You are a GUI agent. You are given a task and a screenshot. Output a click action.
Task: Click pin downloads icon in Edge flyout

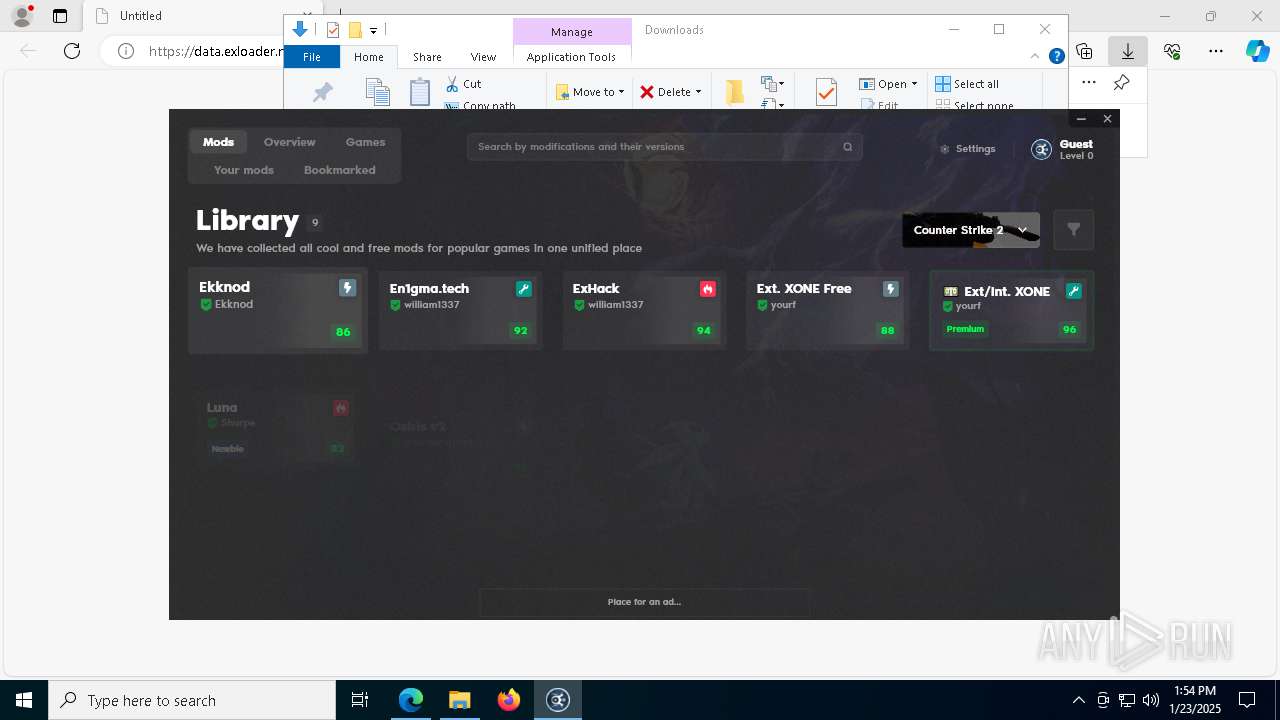pyautogui.click(x=1122, y=83)
